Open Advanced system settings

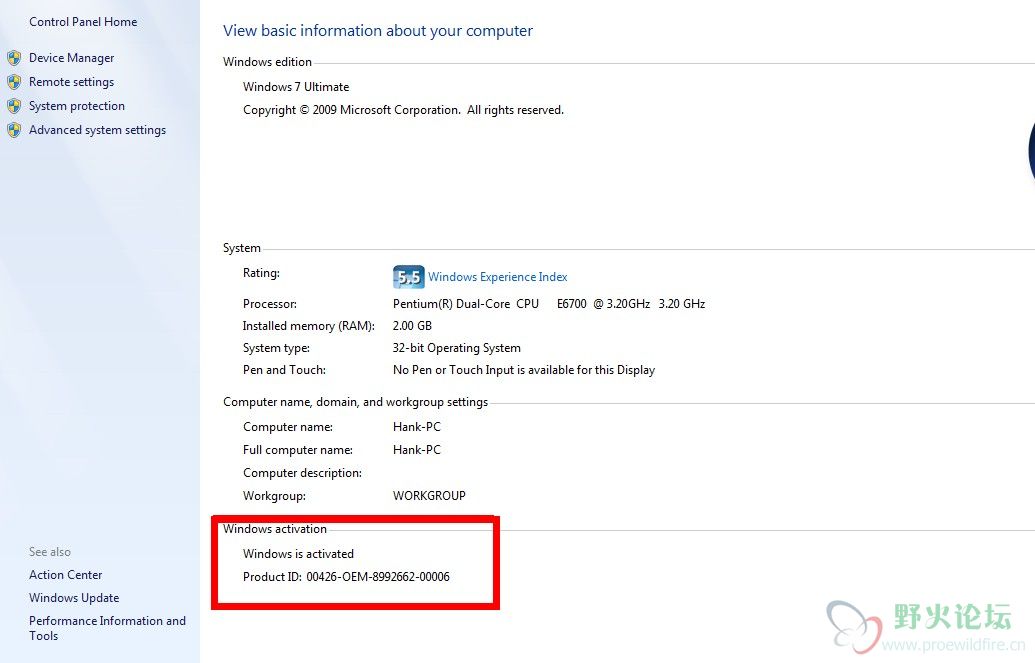point(97,130)
